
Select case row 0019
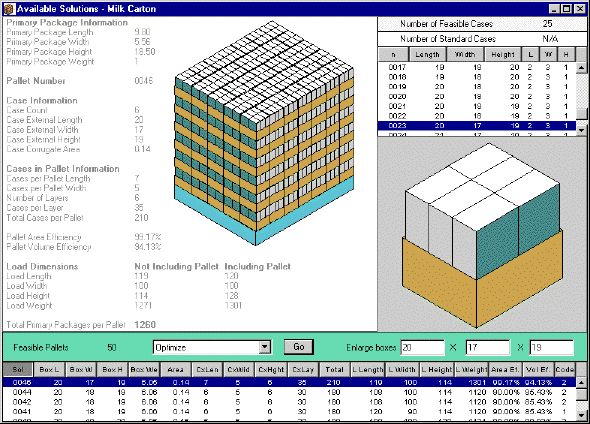477,87
